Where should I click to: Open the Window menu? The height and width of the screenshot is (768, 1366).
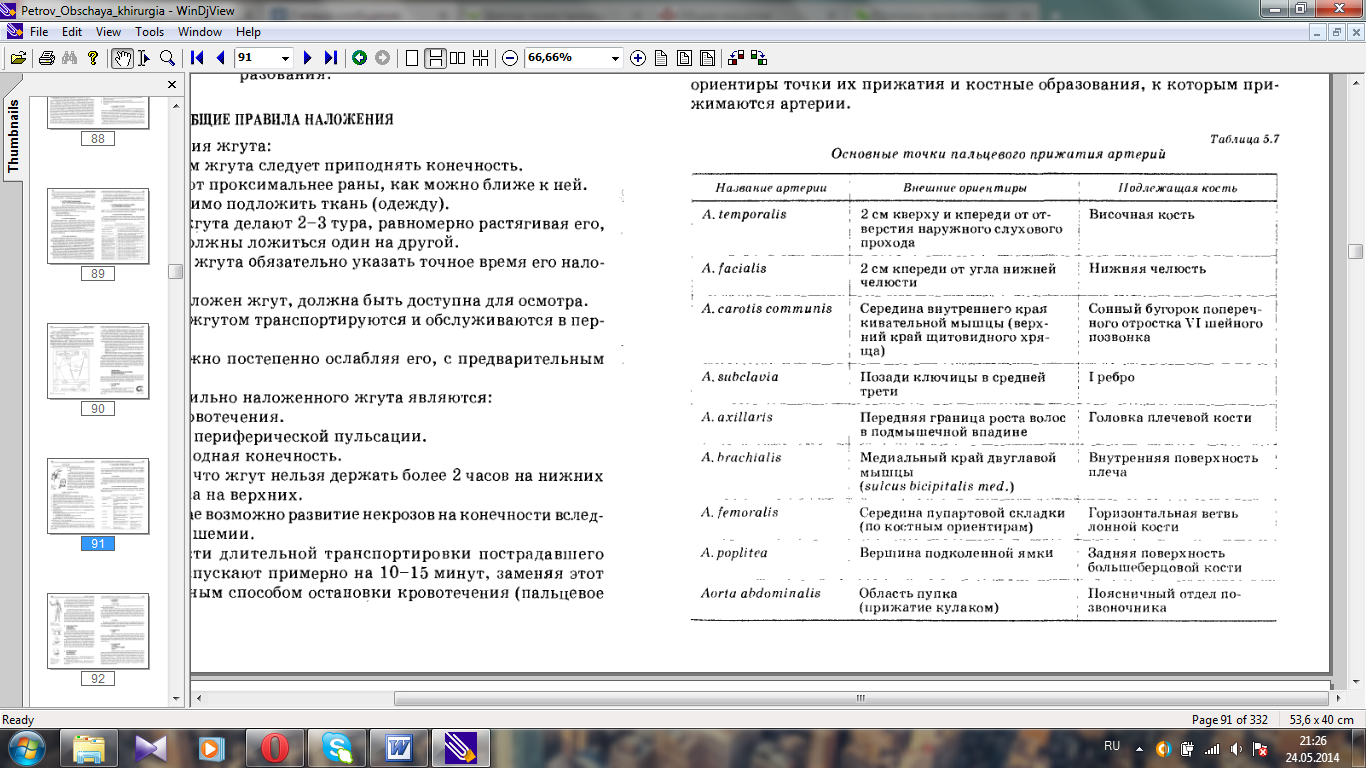(200, 32)
